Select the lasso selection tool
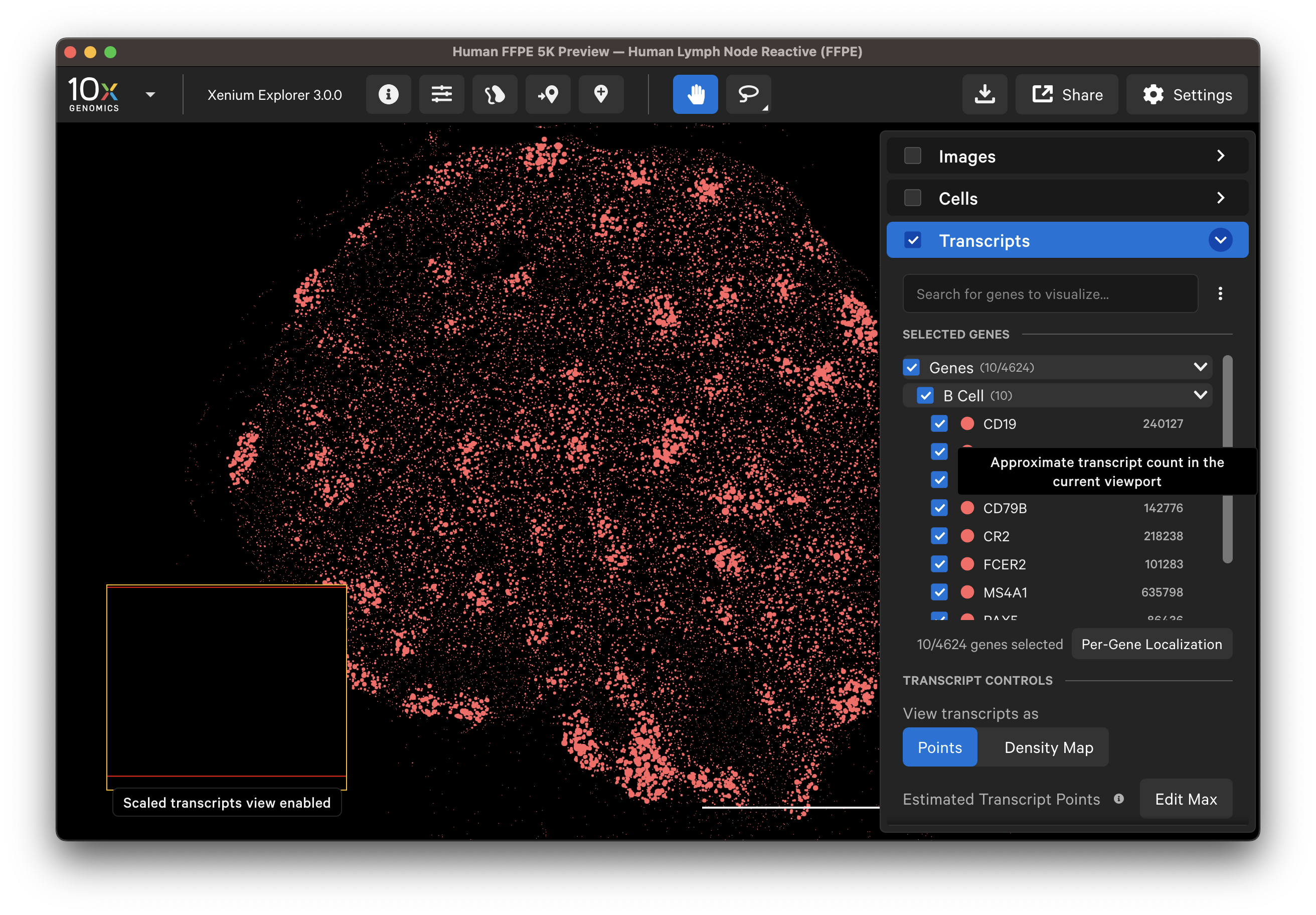This screenshot has height=915, width=1316. coord(747,94)
